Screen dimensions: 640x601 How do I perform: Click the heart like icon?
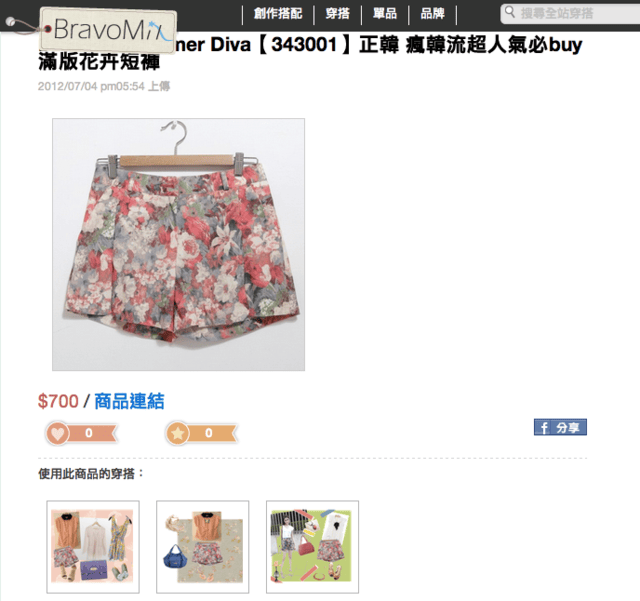click(58, 433)
